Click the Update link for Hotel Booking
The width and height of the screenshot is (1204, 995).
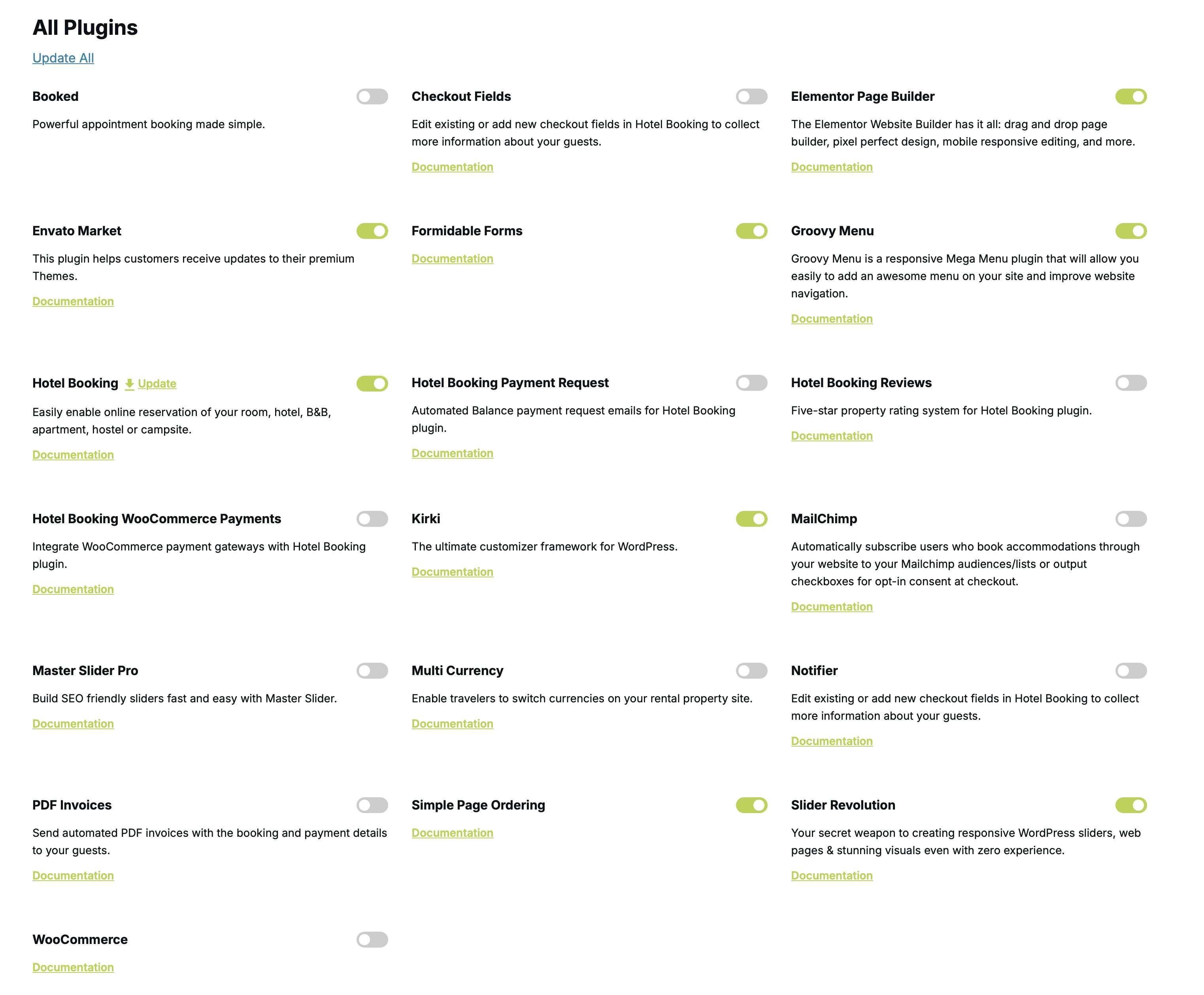(x=157, y=384)
